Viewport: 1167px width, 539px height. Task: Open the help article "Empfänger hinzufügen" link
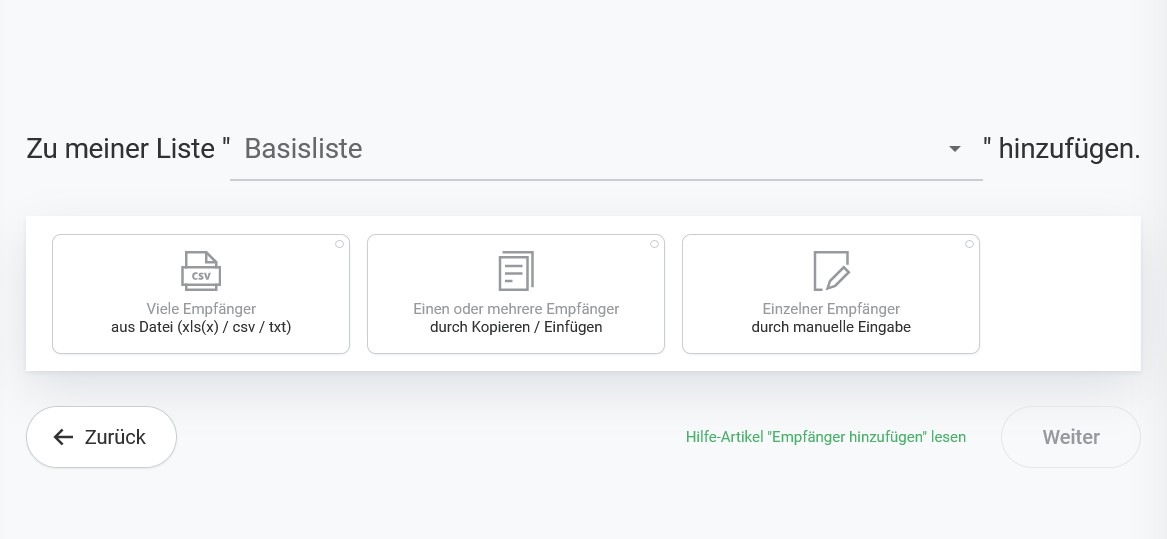825,437
